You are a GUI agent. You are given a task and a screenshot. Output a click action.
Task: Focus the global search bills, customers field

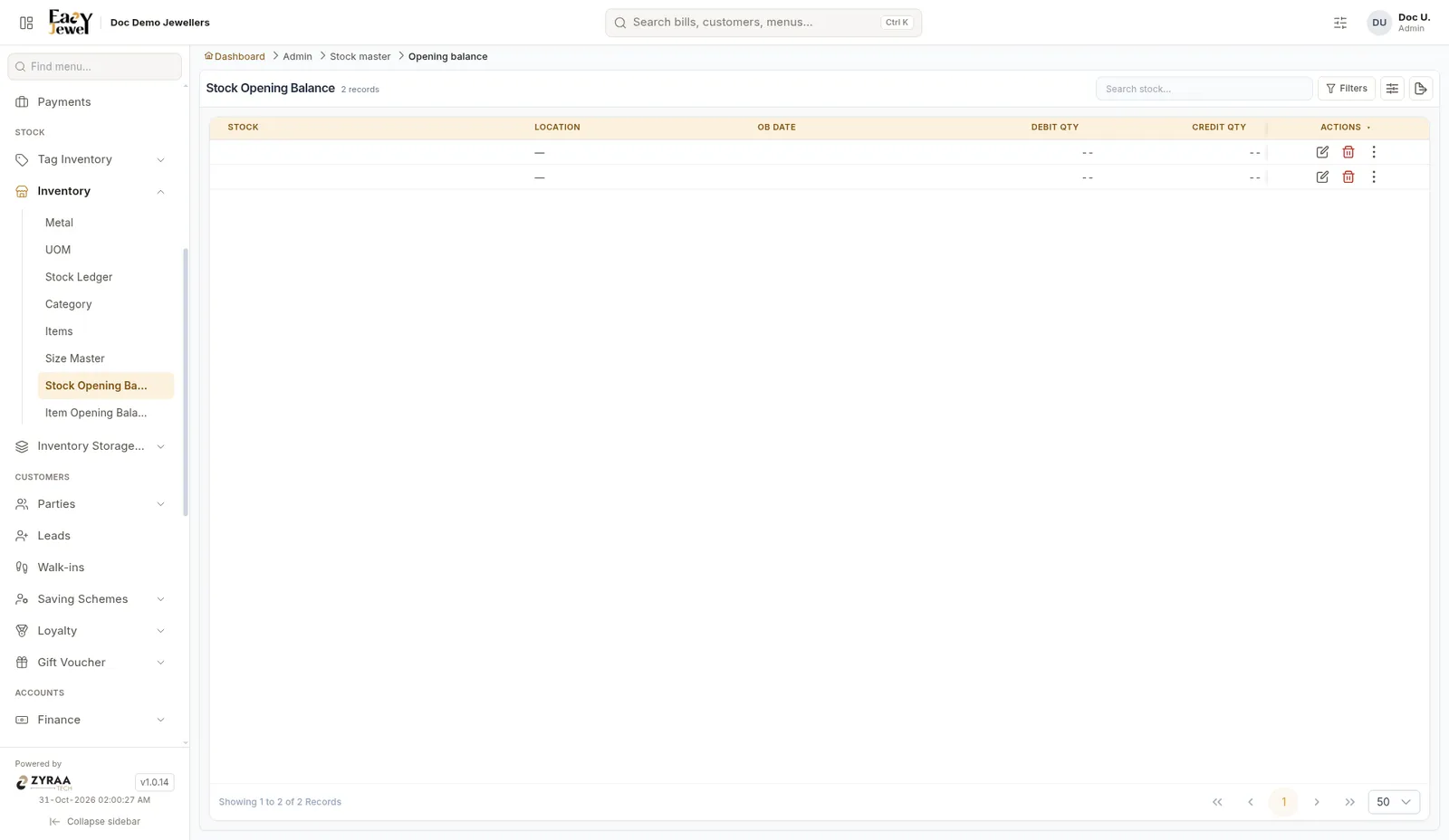click(x=763, y=23)
